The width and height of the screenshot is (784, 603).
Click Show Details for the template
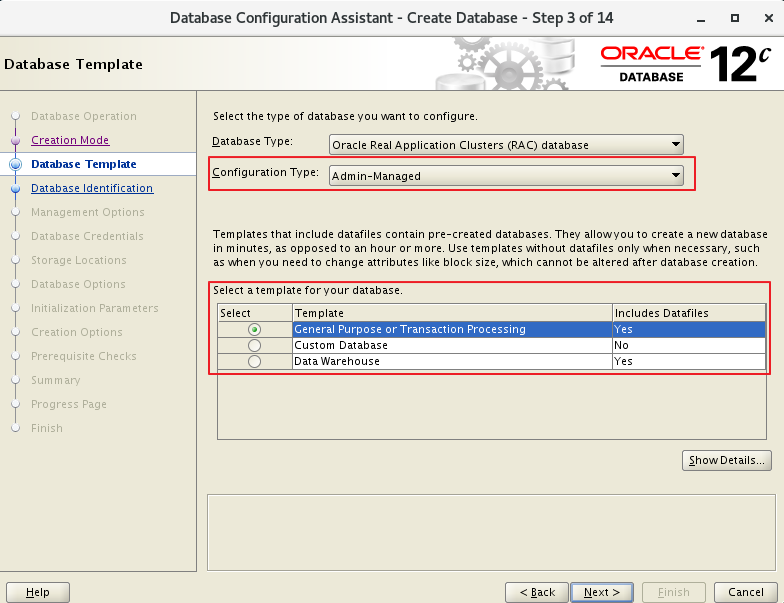click(x=726, y=460)
